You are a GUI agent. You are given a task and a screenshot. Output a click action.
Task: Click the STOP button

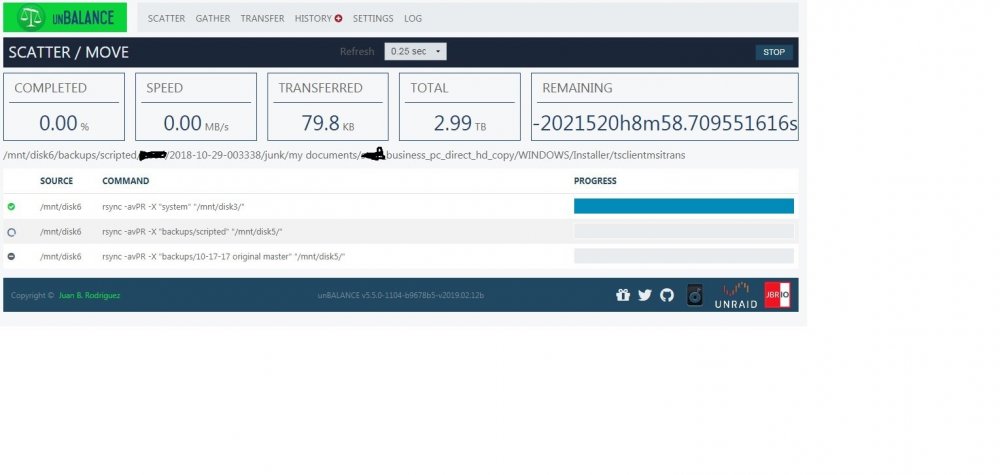tap(774, 52)
